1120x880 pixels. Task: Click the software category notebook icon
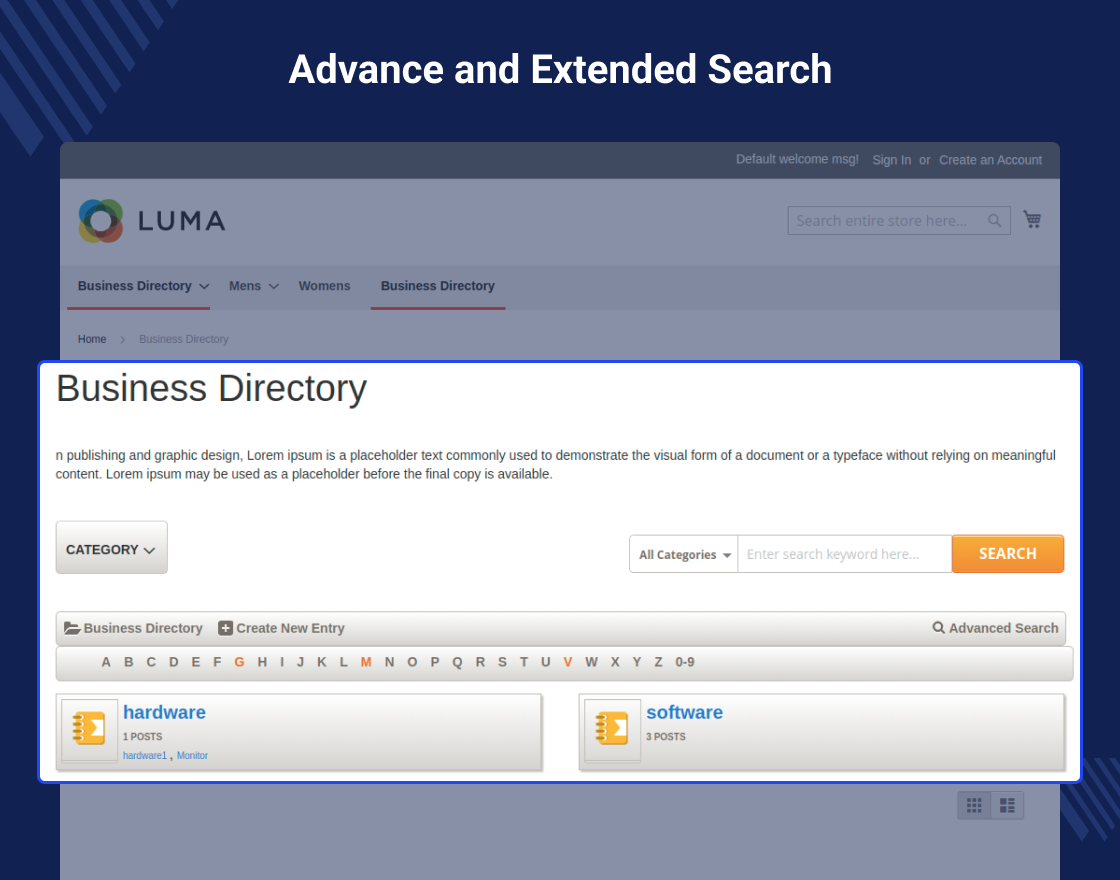(x=612, y=729)
